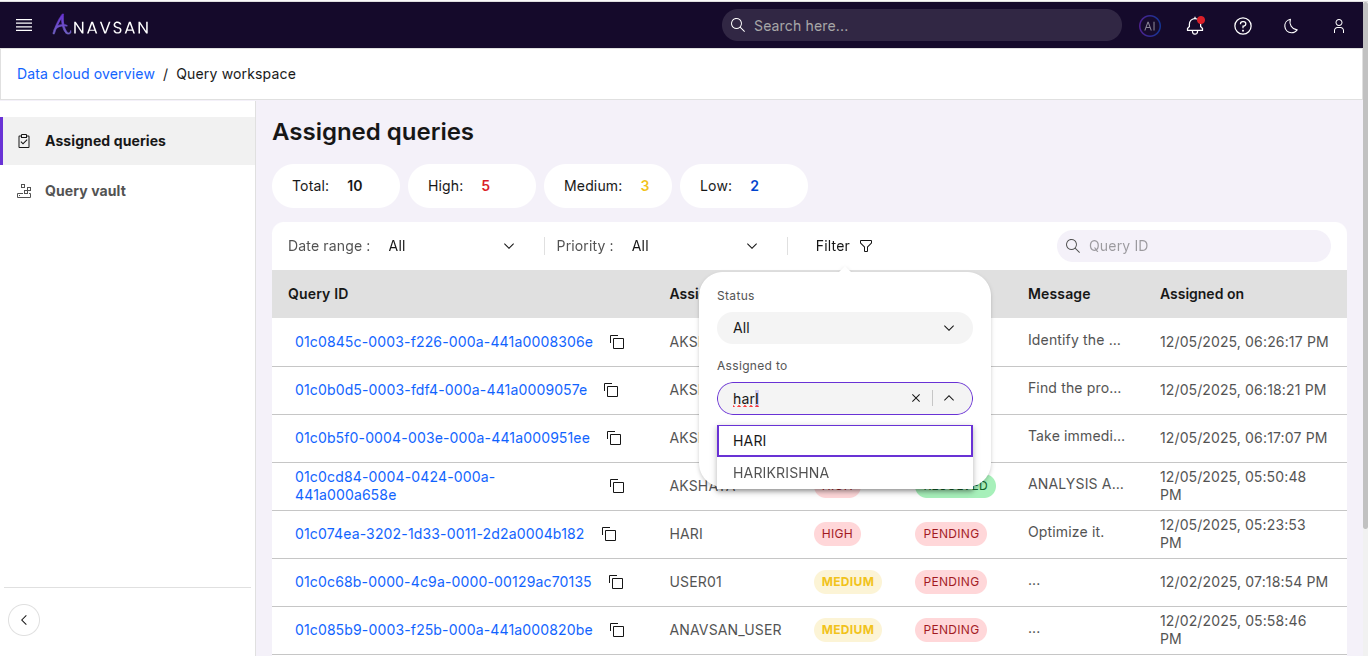Open the user profile icon

click(1338, 26)
